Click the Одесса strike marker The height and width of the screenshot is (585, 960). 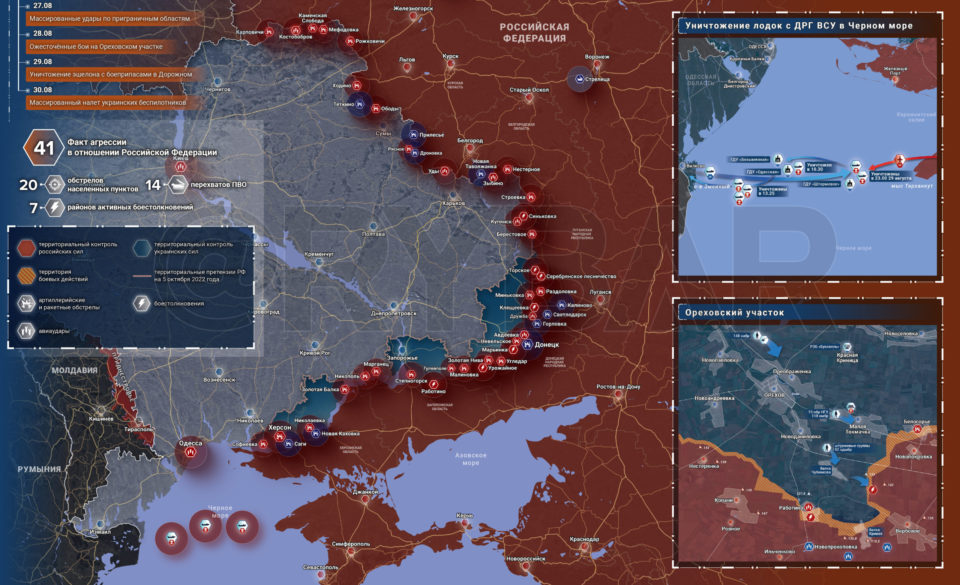tap(190, 452)
